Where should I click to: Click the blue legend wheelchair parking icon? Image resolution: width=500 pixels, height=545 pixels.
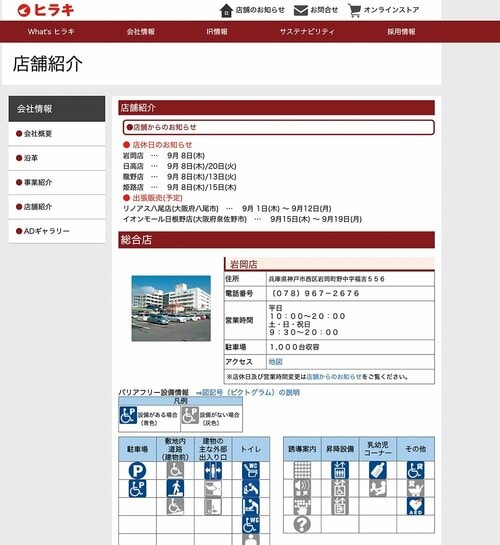tap(128, 415)
